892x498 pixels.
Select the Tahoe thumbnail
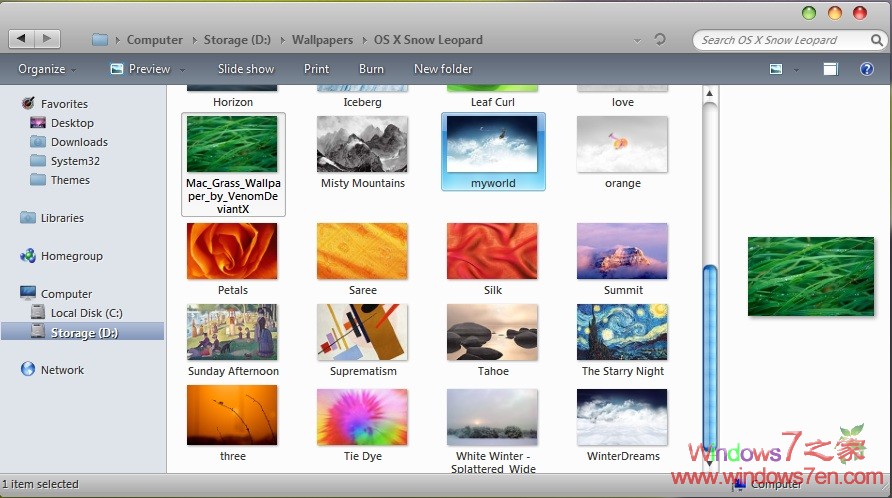tap(492, 332)
